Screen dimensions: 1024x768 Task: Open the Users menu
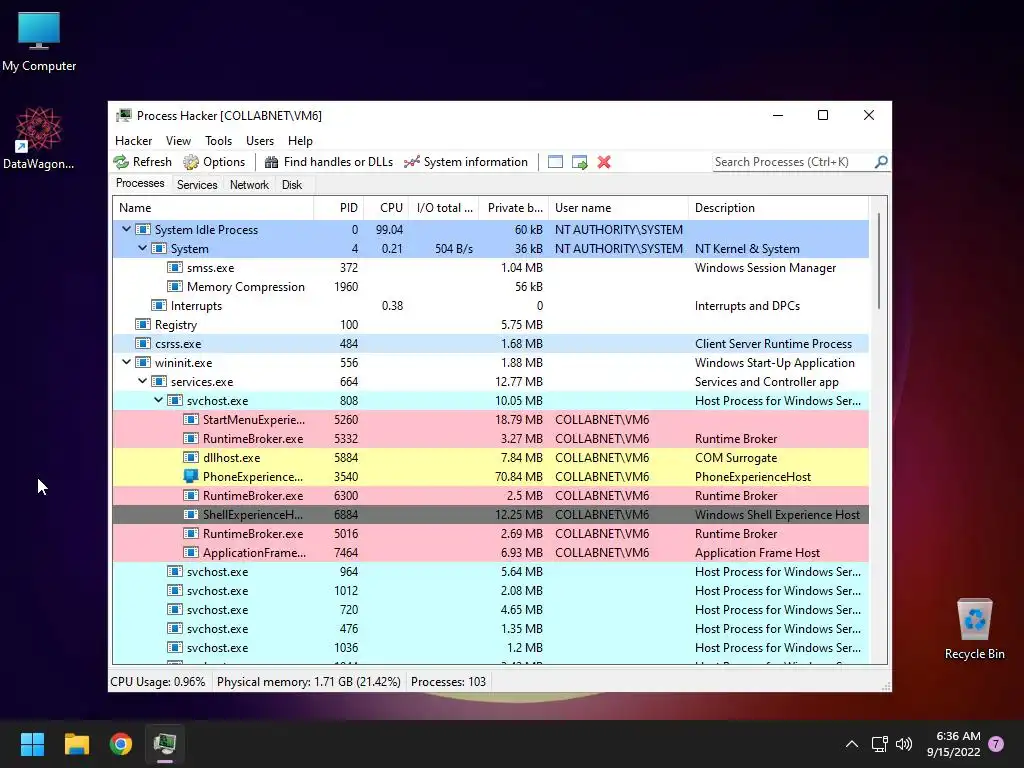pyautogui.click(x=260, y=141)
